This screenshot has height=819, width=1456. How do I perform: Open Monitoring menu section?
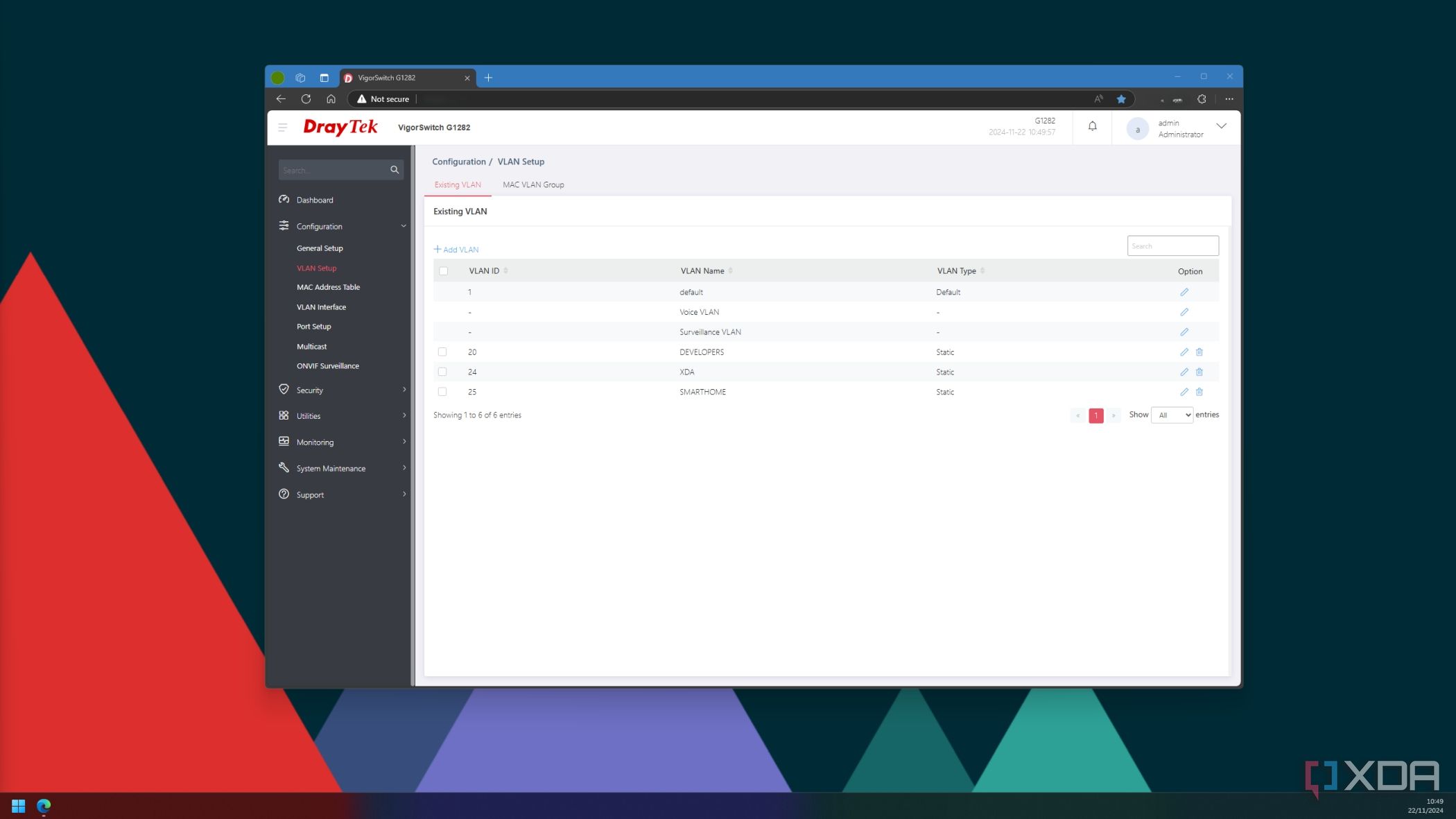tap(315, 441)
